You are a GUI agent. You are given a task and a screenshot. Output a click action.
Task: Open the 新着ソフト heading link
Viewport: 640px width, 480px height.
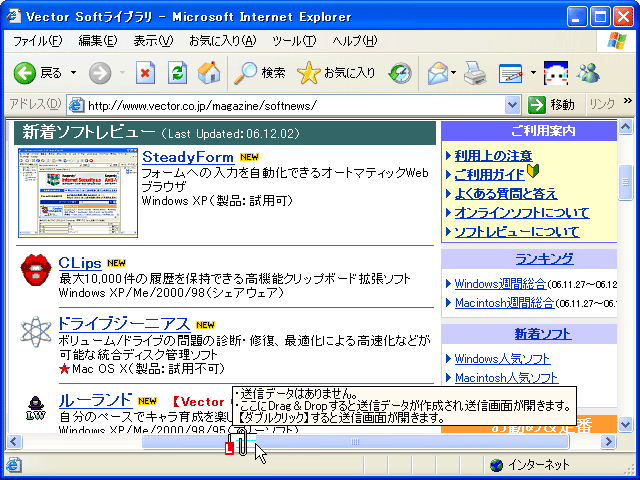click(x=542, y=334)
